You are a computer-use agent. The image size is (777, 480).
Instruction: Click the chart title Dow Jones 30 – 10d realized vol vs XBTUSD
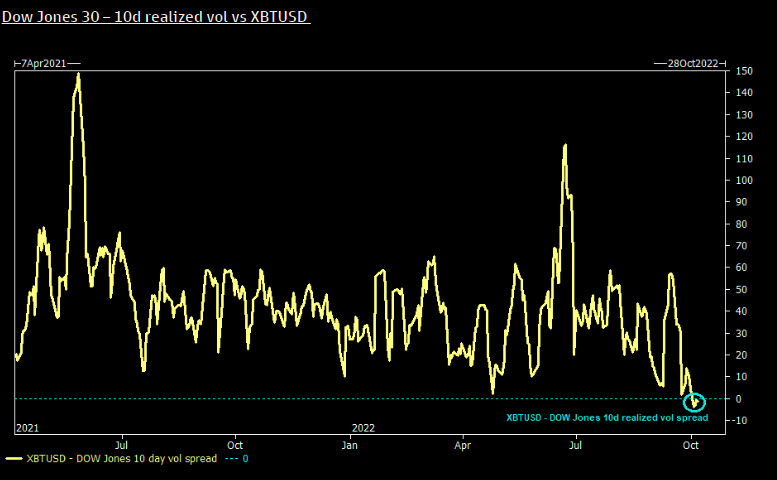[156, 16]
